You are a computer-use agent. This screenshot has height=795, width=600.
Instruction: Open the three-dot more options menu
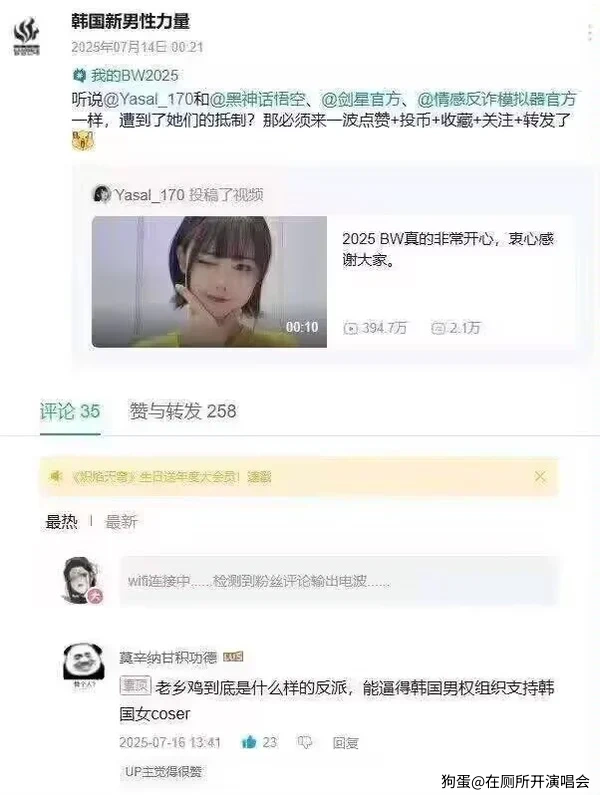pyautogui.click(x=589, y=32)
